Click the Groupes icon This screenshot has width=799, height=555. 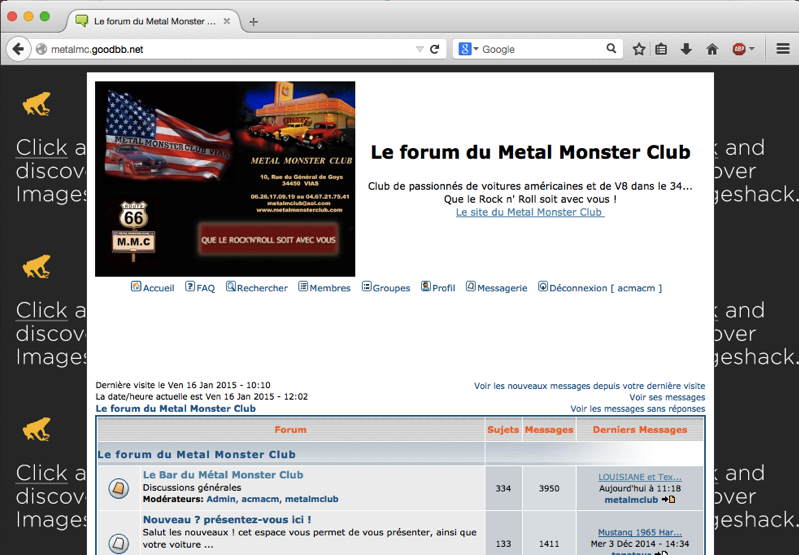367,286
